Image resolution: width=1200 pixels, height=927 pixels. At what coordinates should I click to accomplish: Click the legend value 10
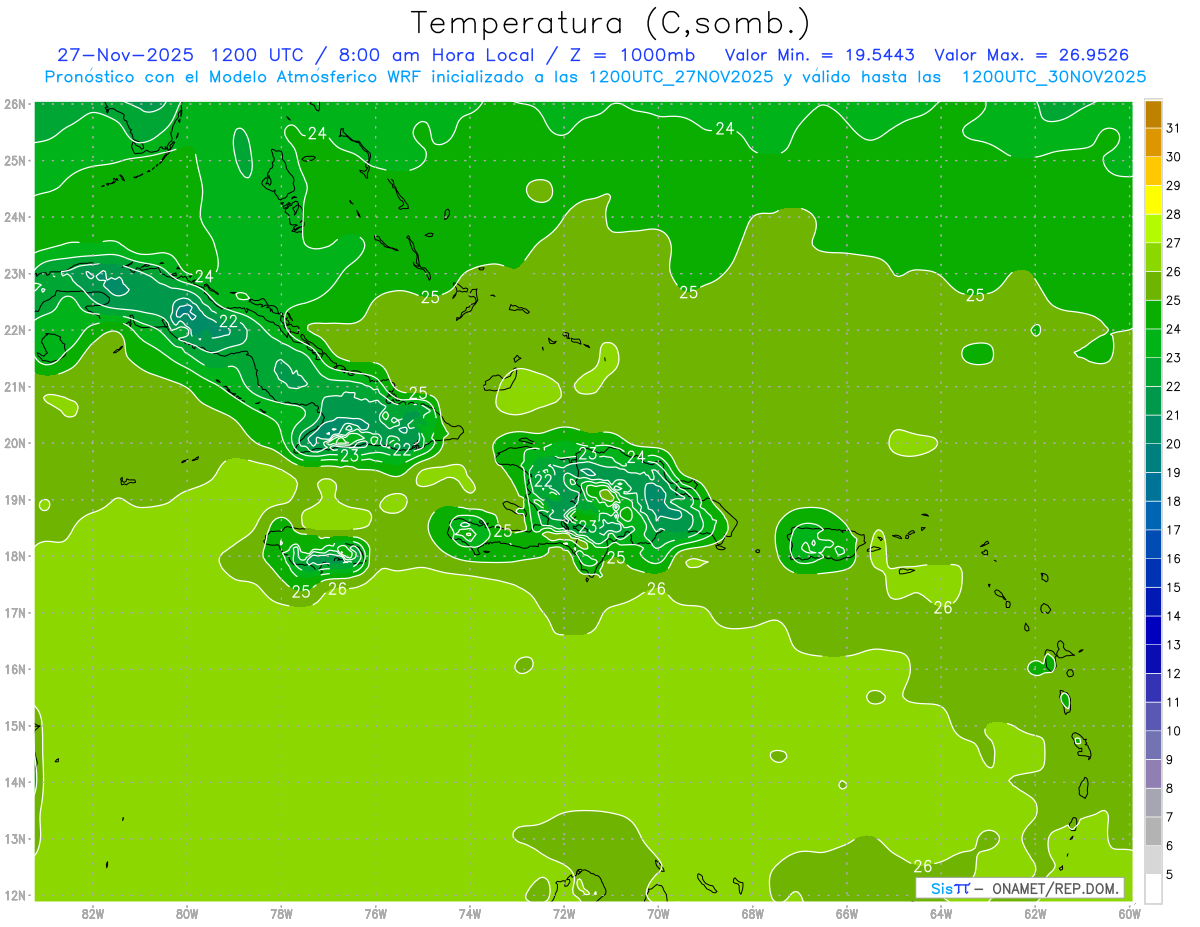click(1173, 731)
